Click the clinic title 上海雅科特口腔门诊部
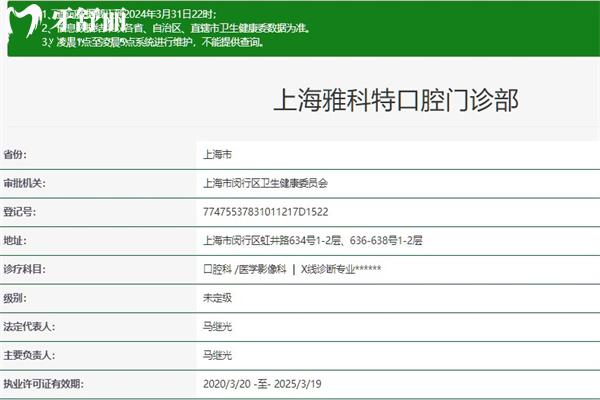The height and width of the screenshot is (400, 600). point(396,100)
